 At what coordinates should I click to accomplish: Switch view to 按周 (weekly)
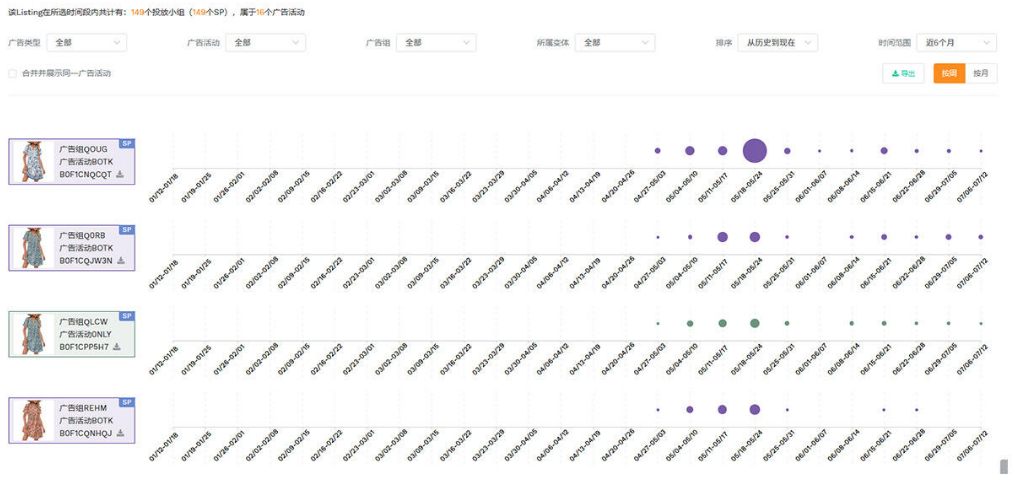point(949,73)
